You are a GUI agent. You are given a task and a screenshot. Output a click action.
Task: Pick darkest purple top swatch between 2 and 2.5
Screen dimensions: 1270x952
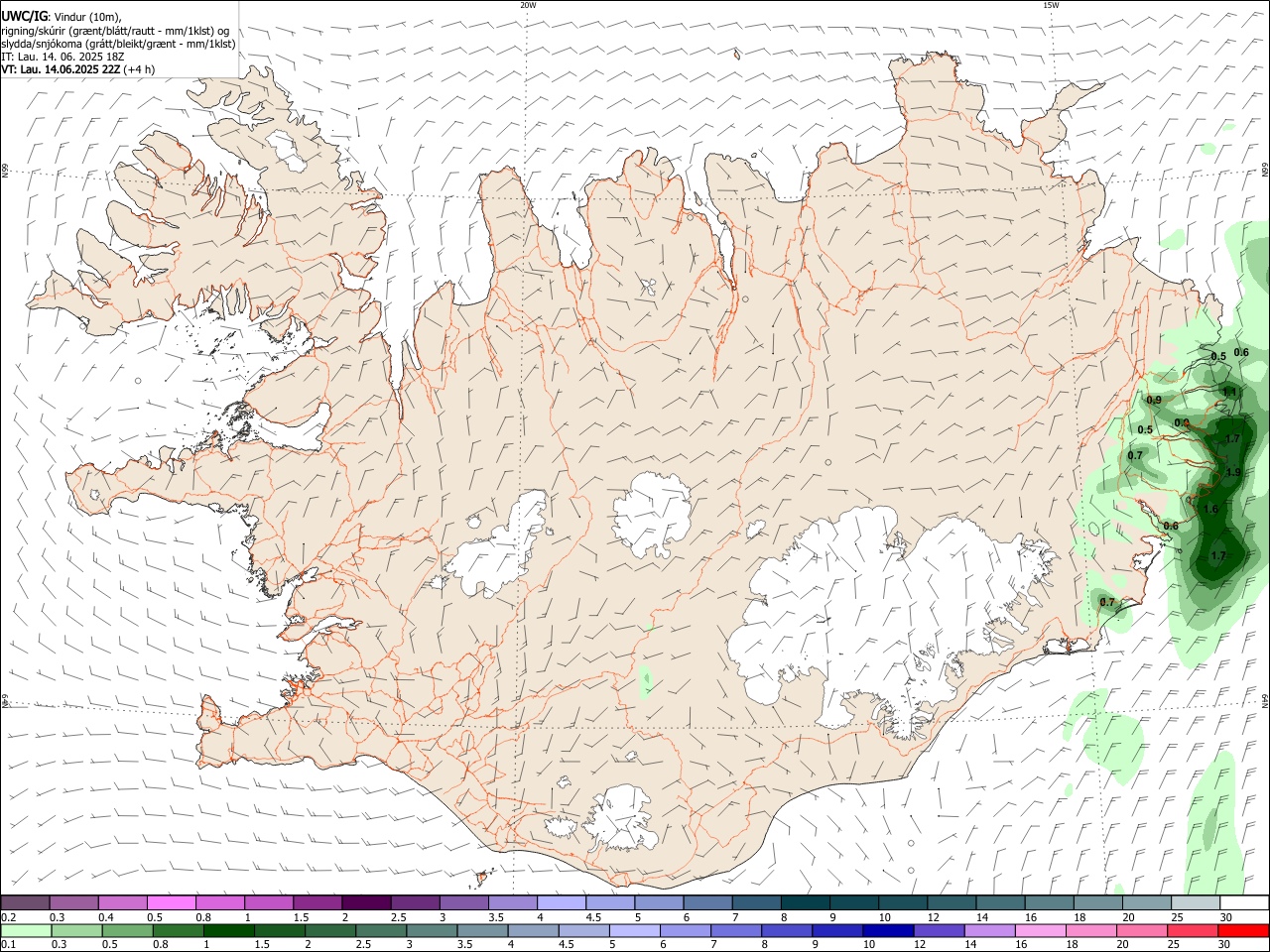(366, 902)
